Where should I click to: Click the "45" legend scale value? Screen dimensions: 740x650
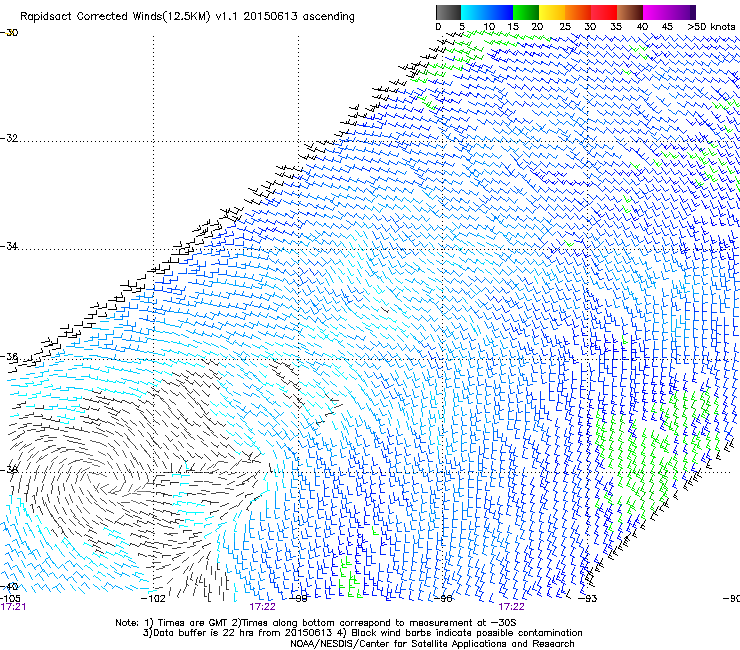667,26
